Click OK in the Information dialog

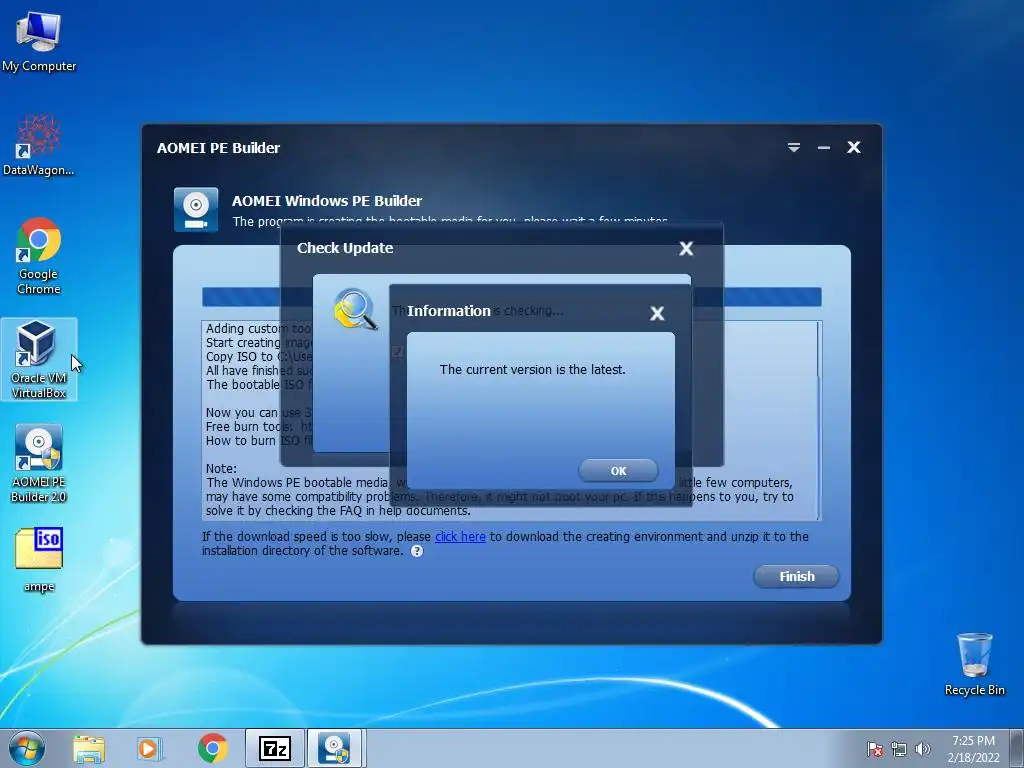click(x=618, y=470)
